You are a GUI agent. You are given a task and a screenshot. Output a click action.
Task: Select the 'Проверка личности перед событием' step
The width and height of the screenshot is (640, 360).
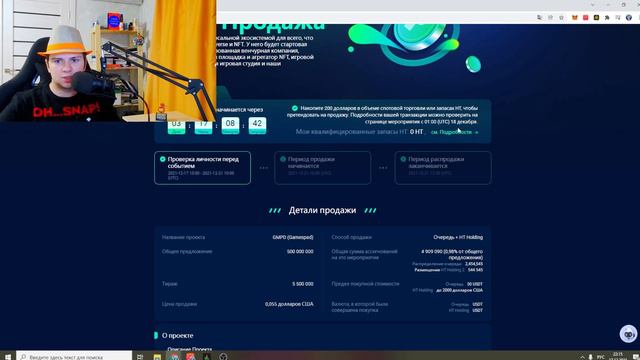tap(202, 168)
